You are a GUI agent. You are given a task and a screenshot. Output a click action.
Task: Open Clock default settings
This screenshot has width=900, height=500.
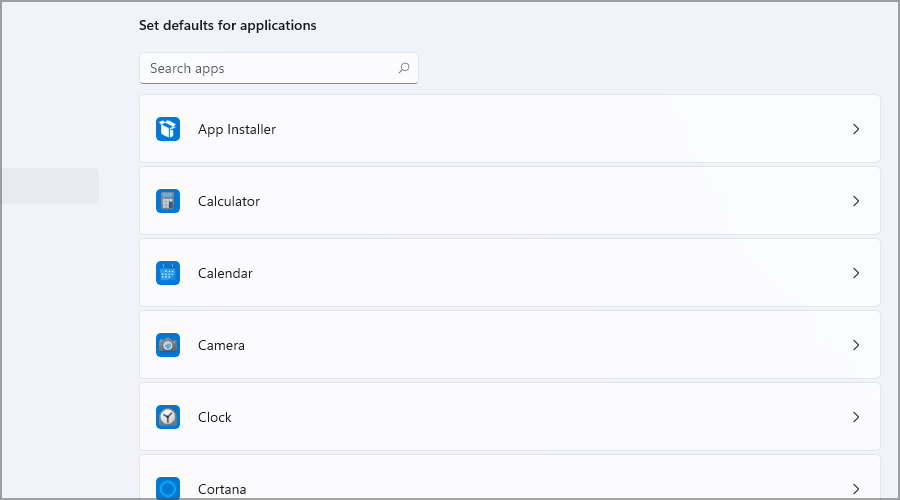pyautogui.click(x=510, y=417)
